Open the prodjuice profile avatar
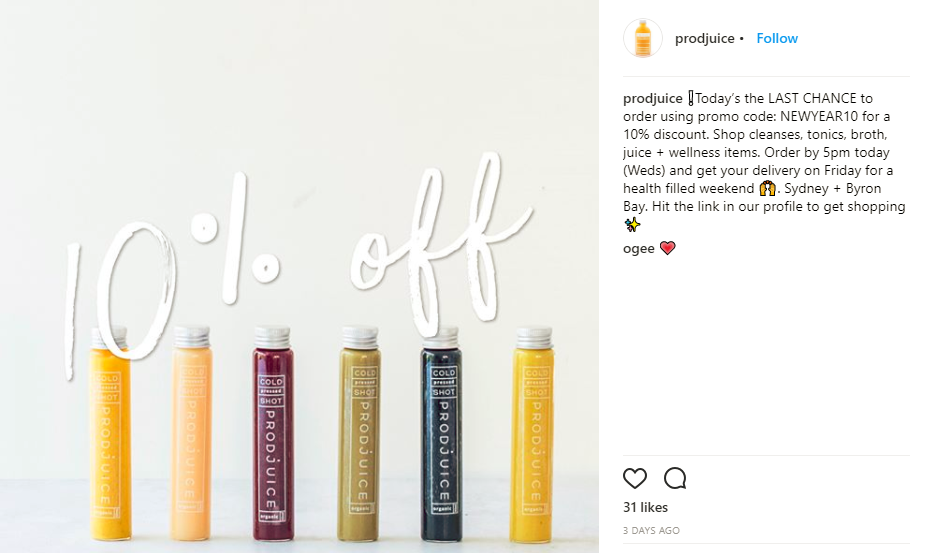Image resolution: width=934 pixels, height=553 pixels. click(643, 38)
